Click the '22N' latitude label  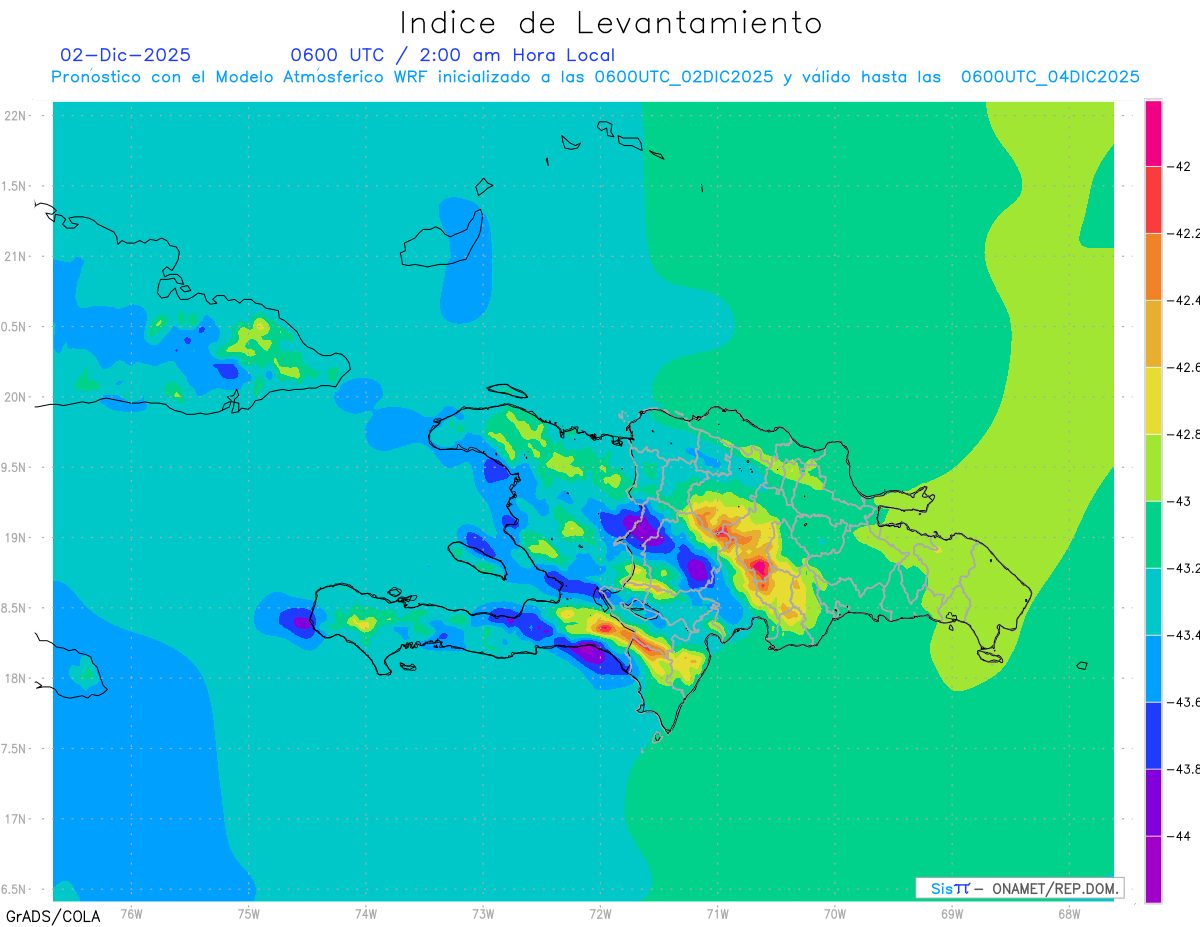15,116
